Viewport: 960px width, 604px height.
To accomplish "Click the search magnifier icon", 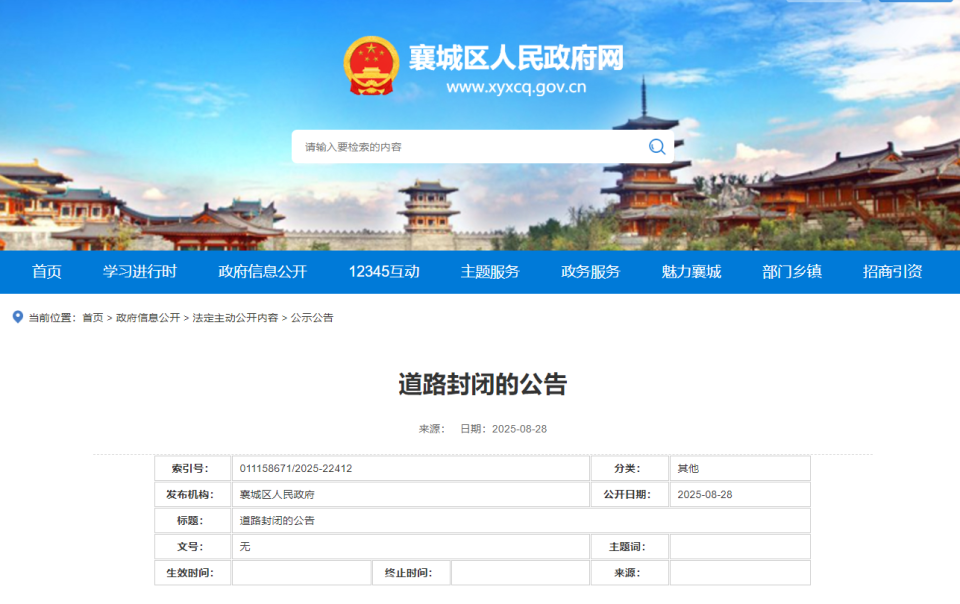I will click(x=657, y=146).
